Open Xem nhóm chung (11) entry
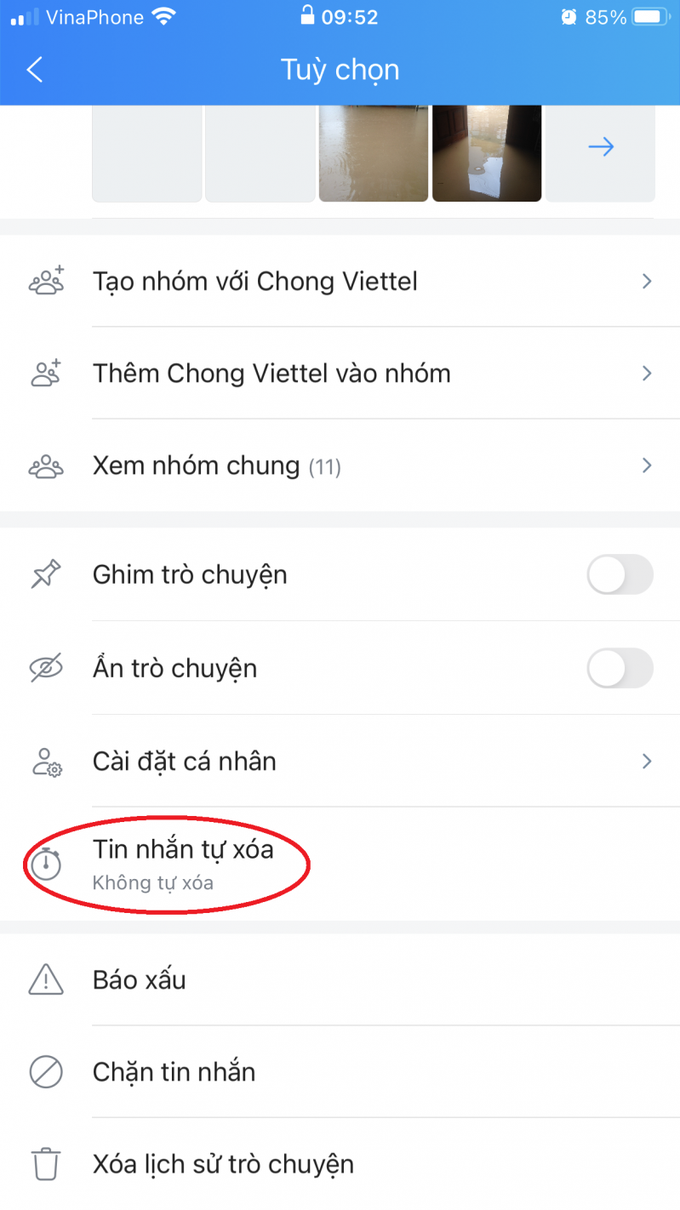680x1210 pixels. pyautogui.click(x=340, y=465)
